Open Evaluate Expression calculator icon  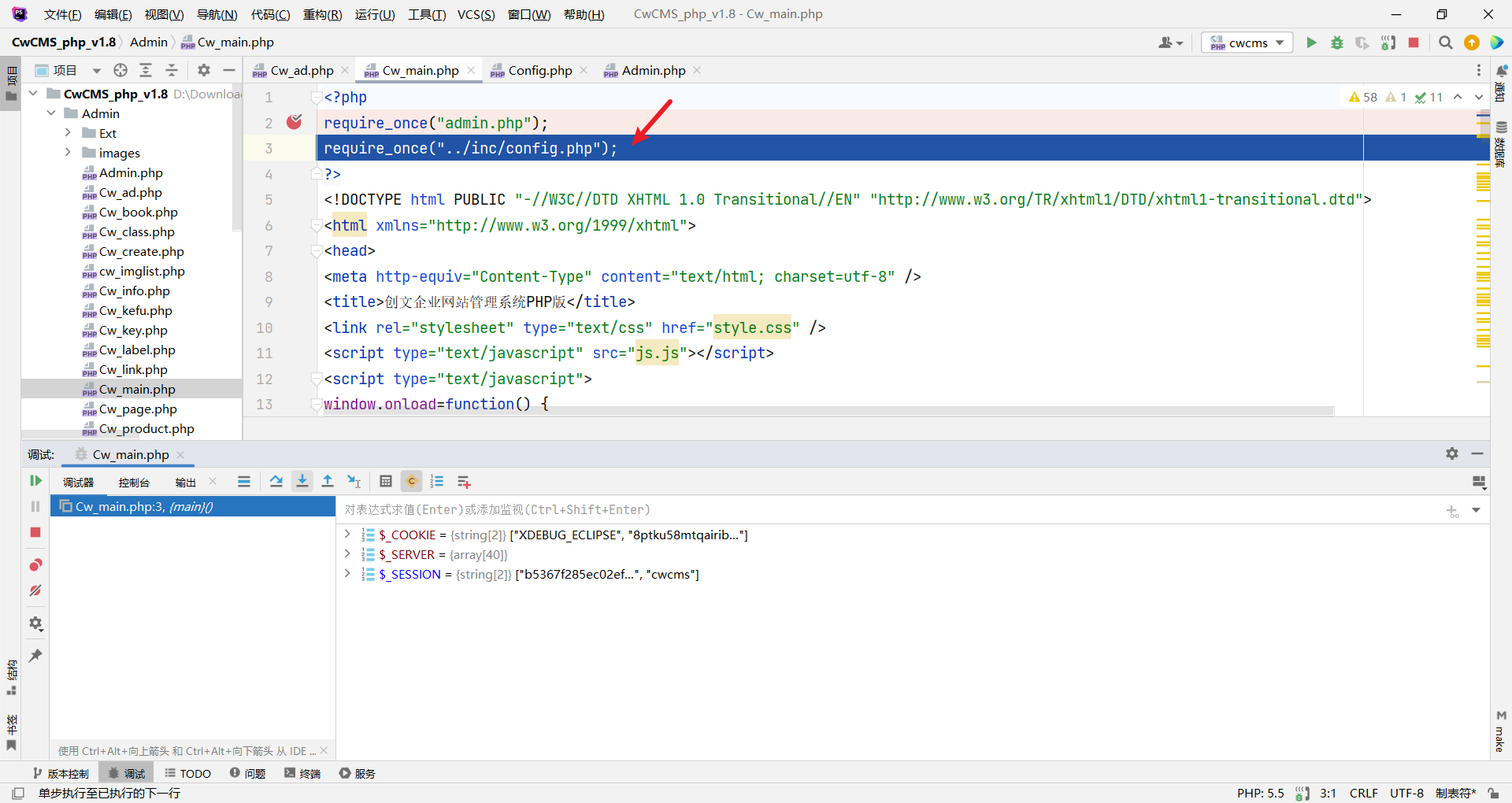[x=386, y=482]
